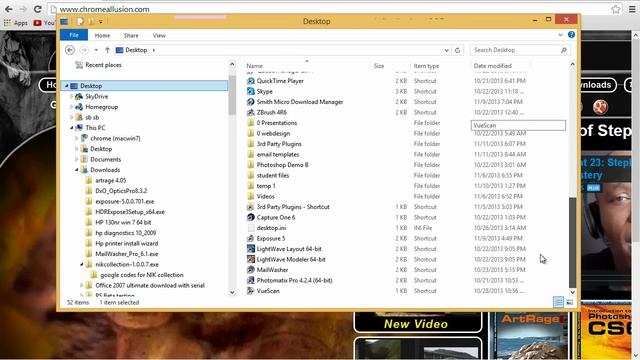Select chrome (macwin7) tree item
This screenshot has height=360, width=640.
pos(115,138)
